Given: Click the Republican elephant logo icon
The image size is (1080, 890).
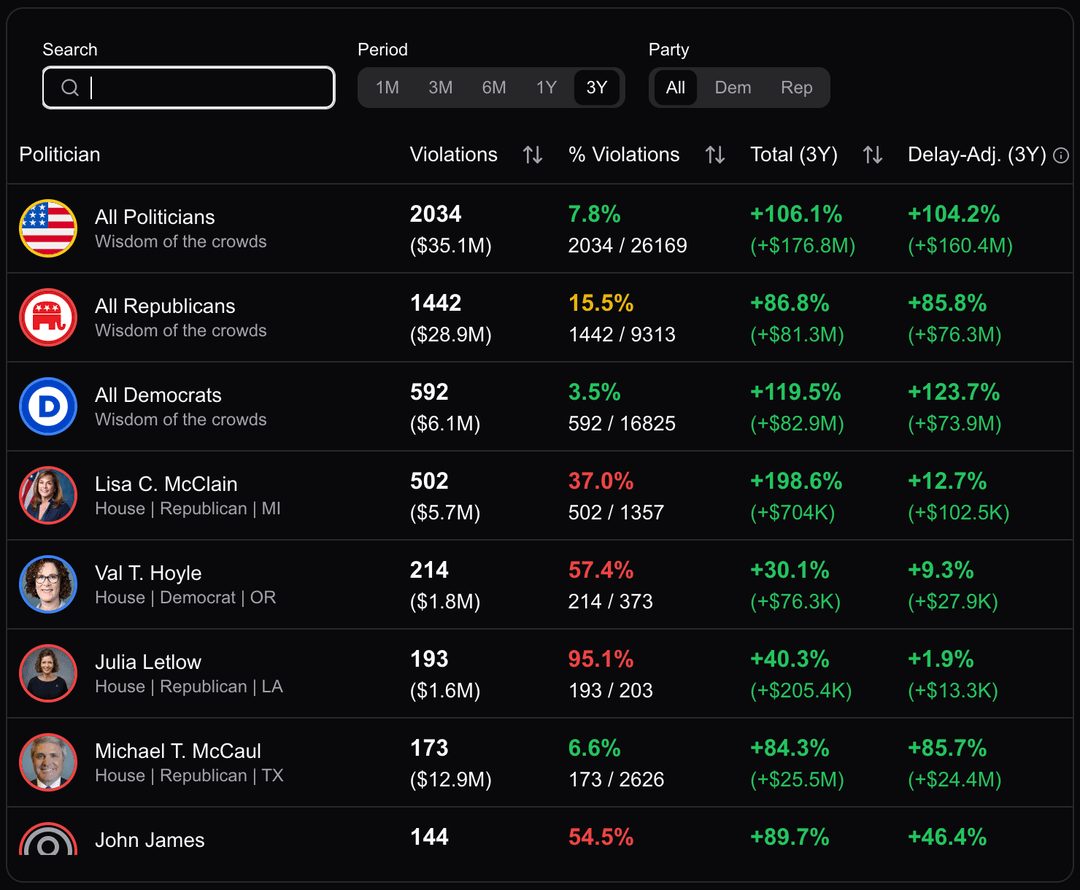Looking at the screenshot, I should (x=48, y=317).
